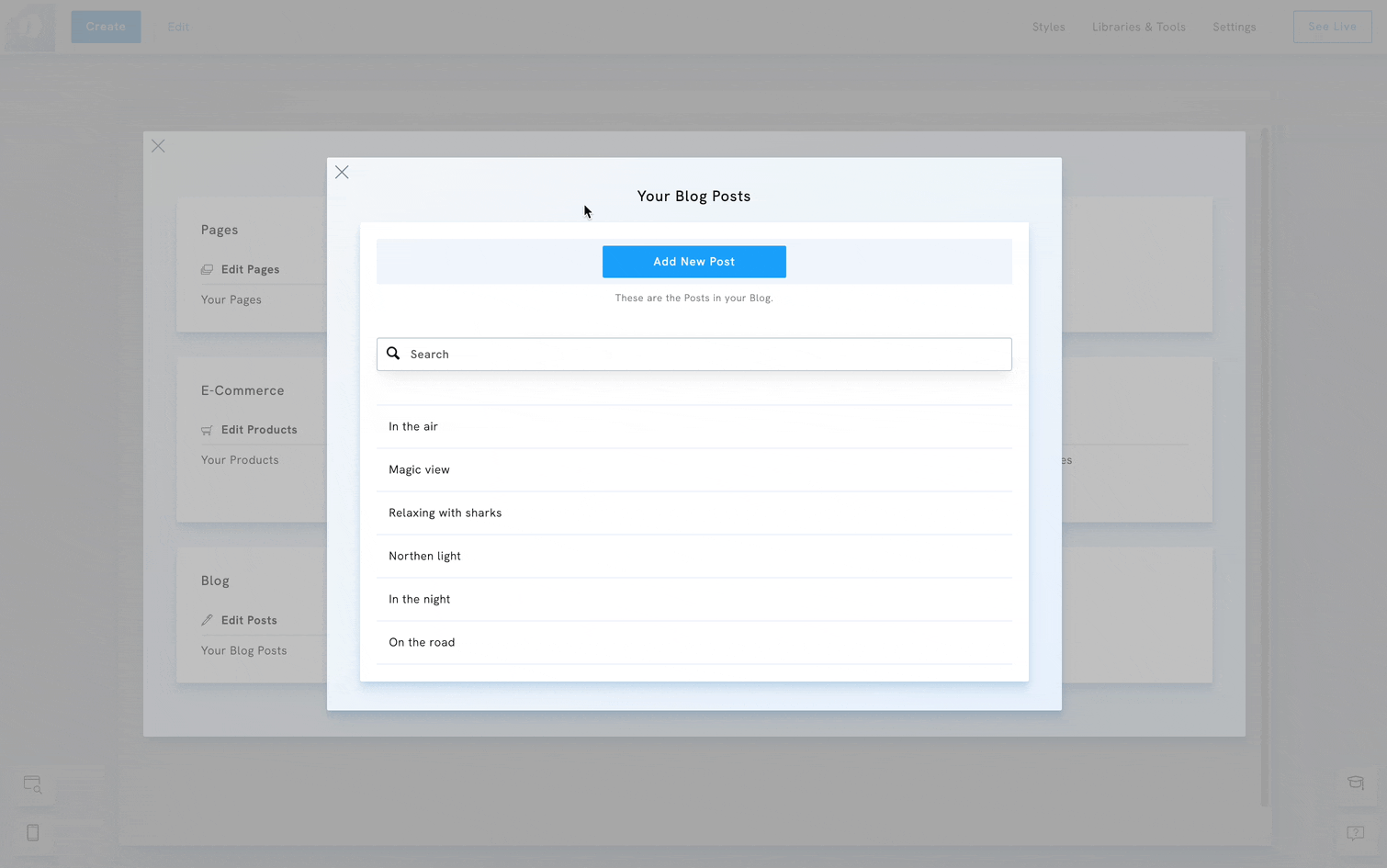This screenshot has width=1387, height=868.
Task: Open the "Magic view" post
Action: pos(419,470)
